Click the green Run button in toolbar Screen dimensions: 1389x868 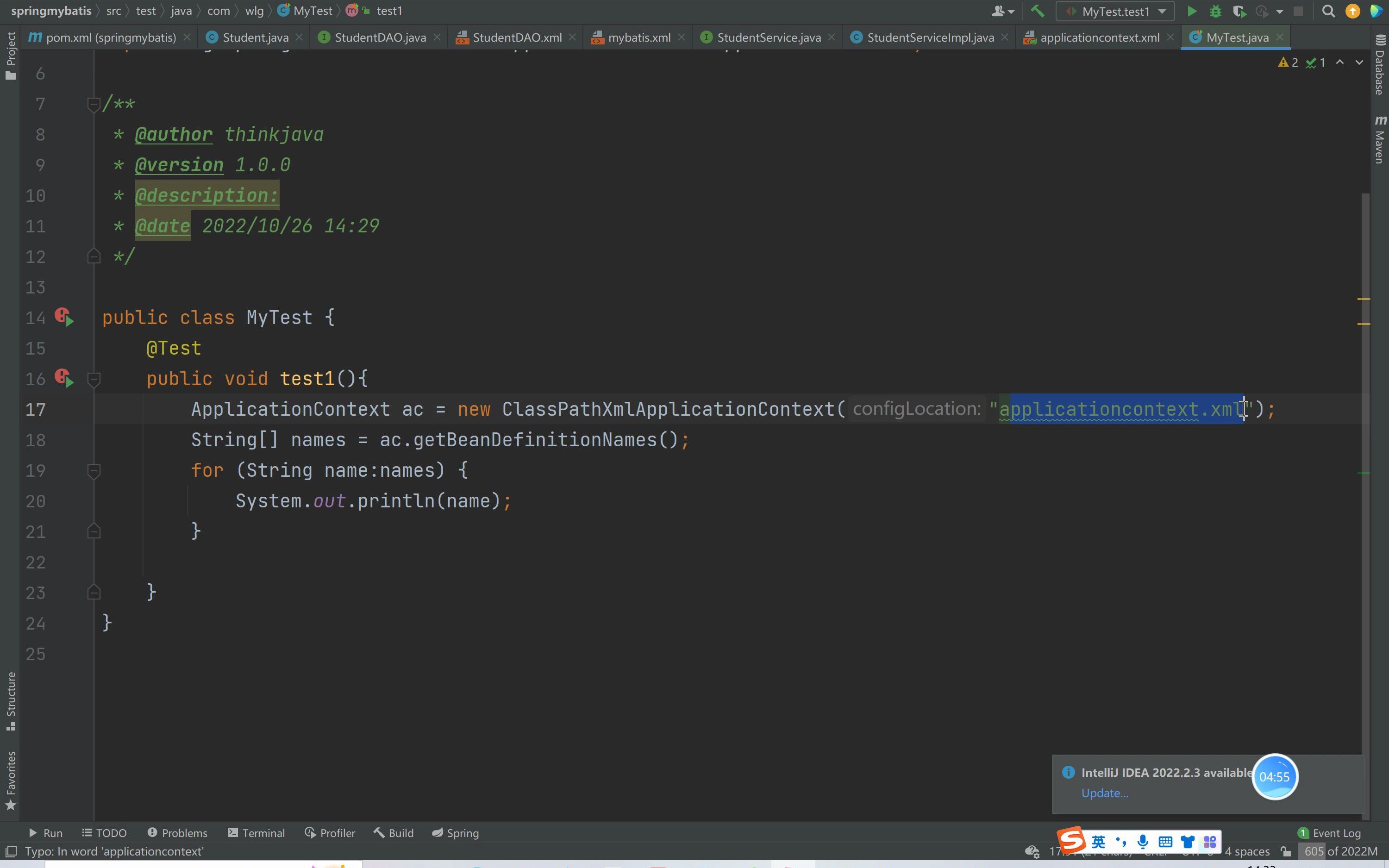[x=1192, y=12]
